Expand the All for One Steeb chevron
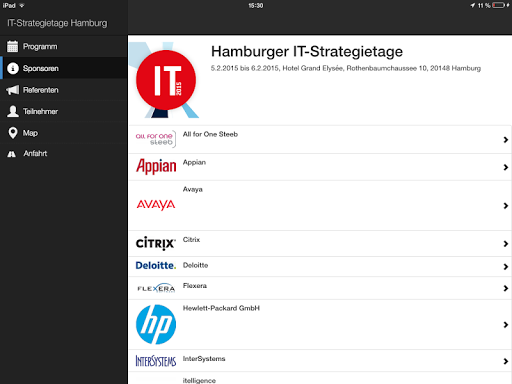The height and width of the screenshot is (384, 512). point(506,140)
